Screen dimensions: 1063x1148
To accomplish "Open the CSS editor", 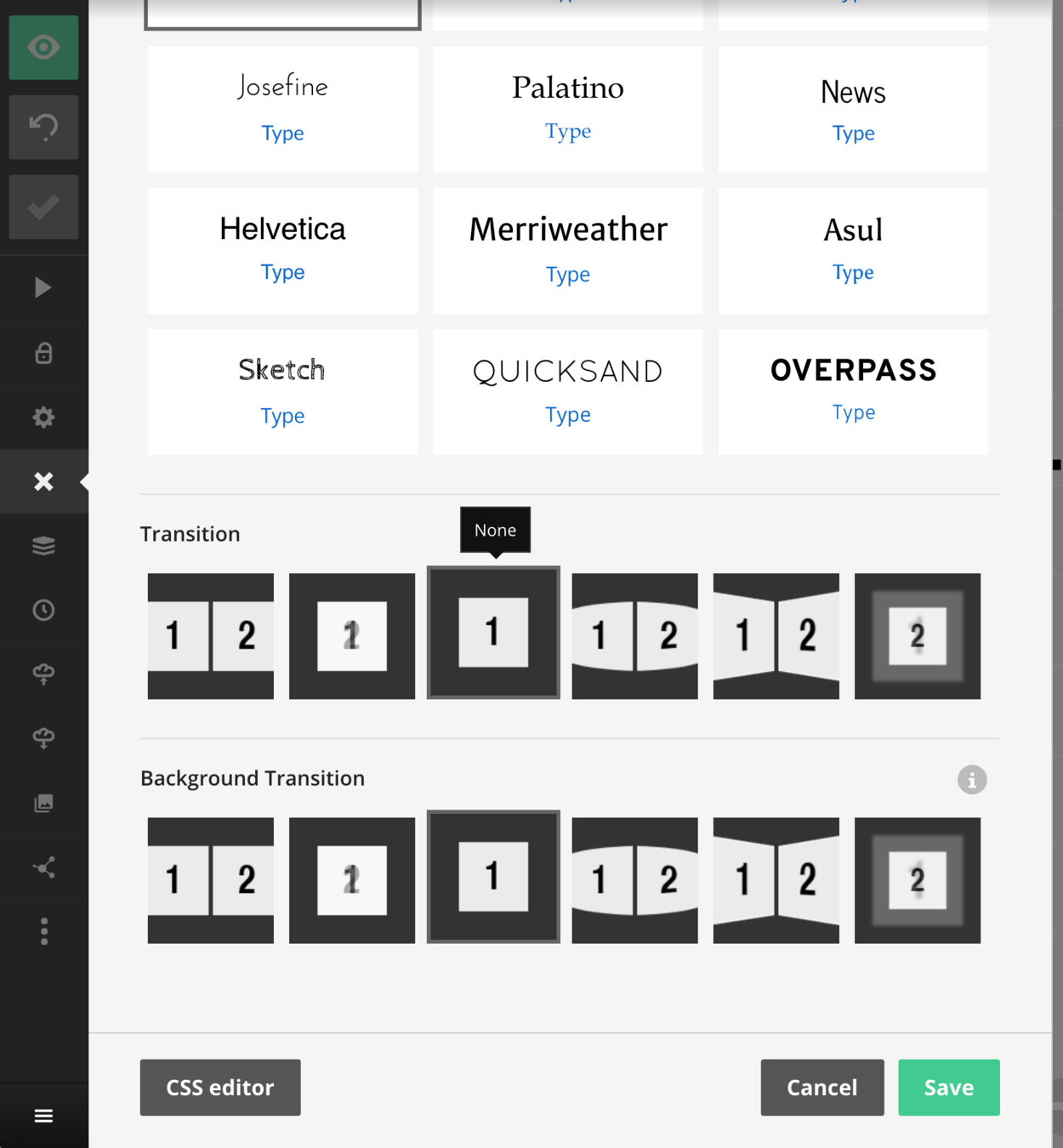I will [x=220, y=1088].
